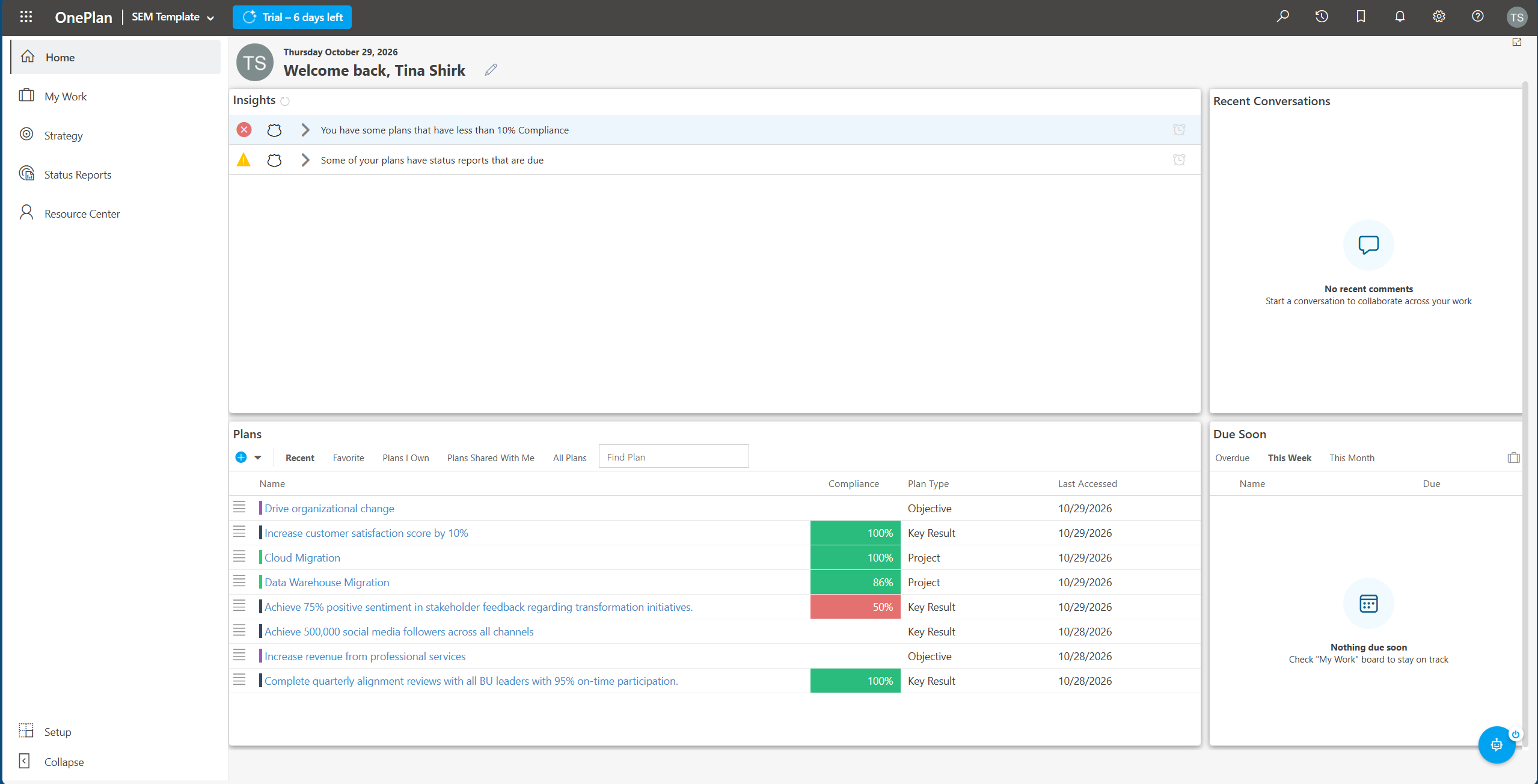Open the bookmarks icon in header

(1361, 17)
